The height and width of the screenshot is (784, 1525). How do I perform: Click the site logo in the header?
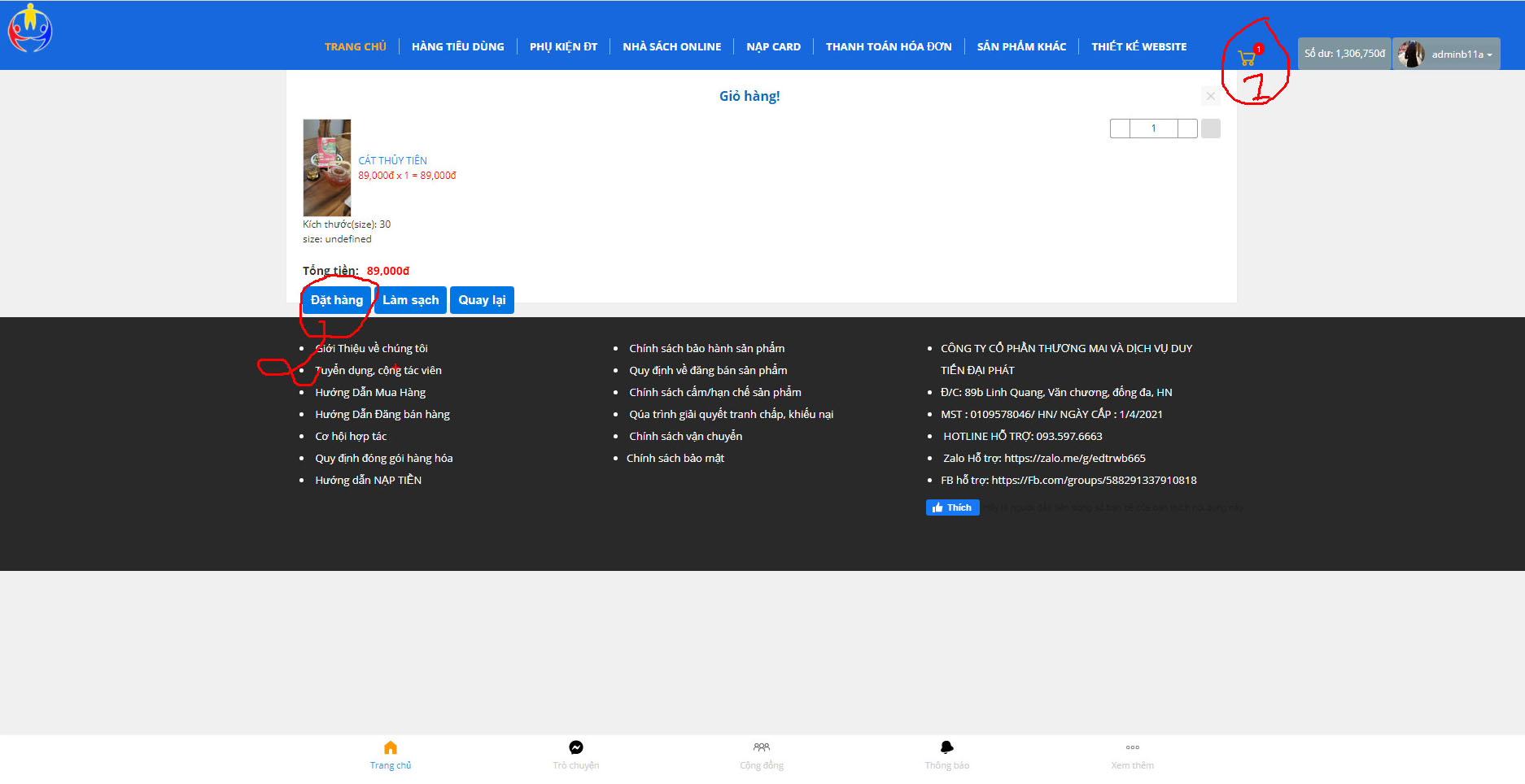click(x=30, y=29)
